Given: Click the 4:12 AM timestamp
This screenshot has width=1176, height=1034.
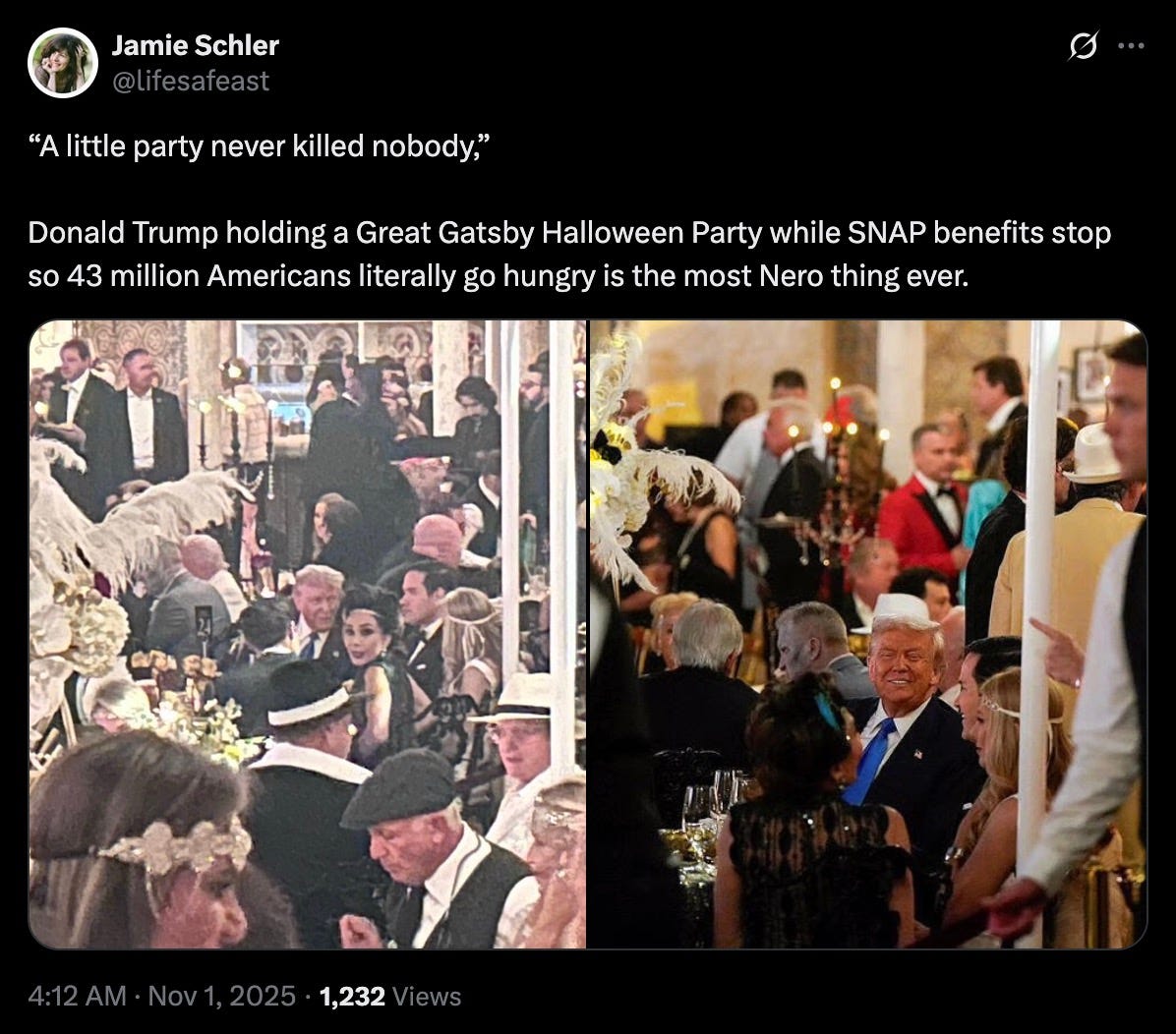Looking at the screenshot, I should 77,996.
